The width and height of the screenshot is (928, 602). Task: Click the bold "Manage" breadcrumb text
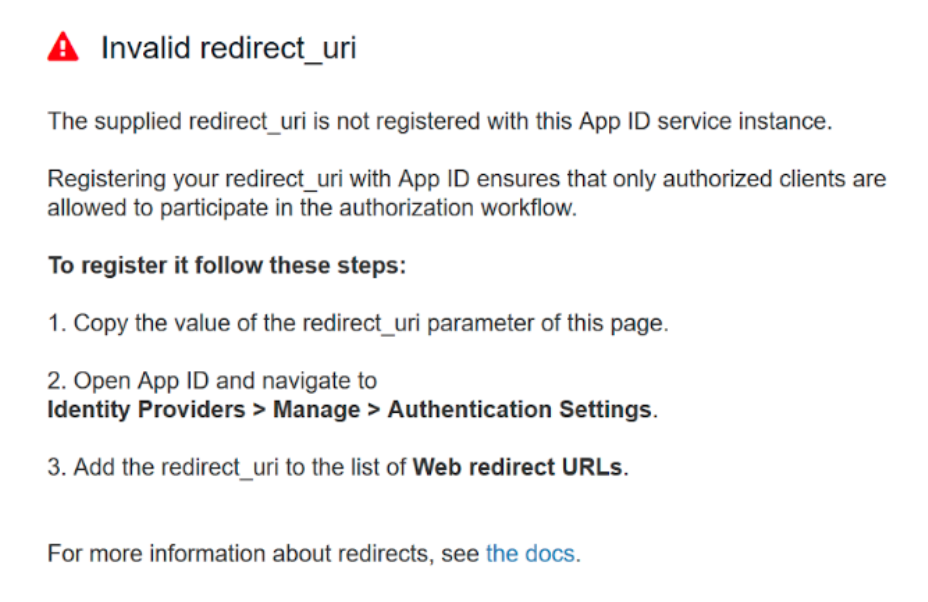point(318,410)
